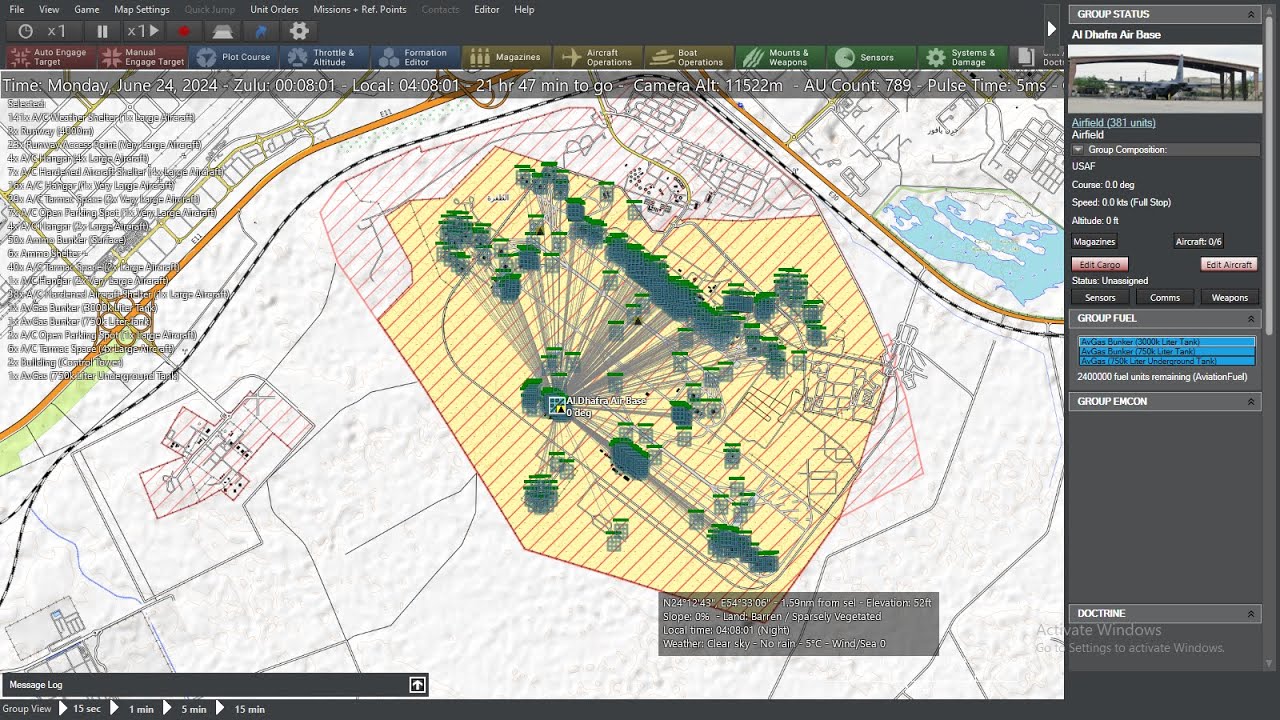This screenshot has width=1280, height=720.
Task: Select Manual Engage Target
Action: point(141,57)
